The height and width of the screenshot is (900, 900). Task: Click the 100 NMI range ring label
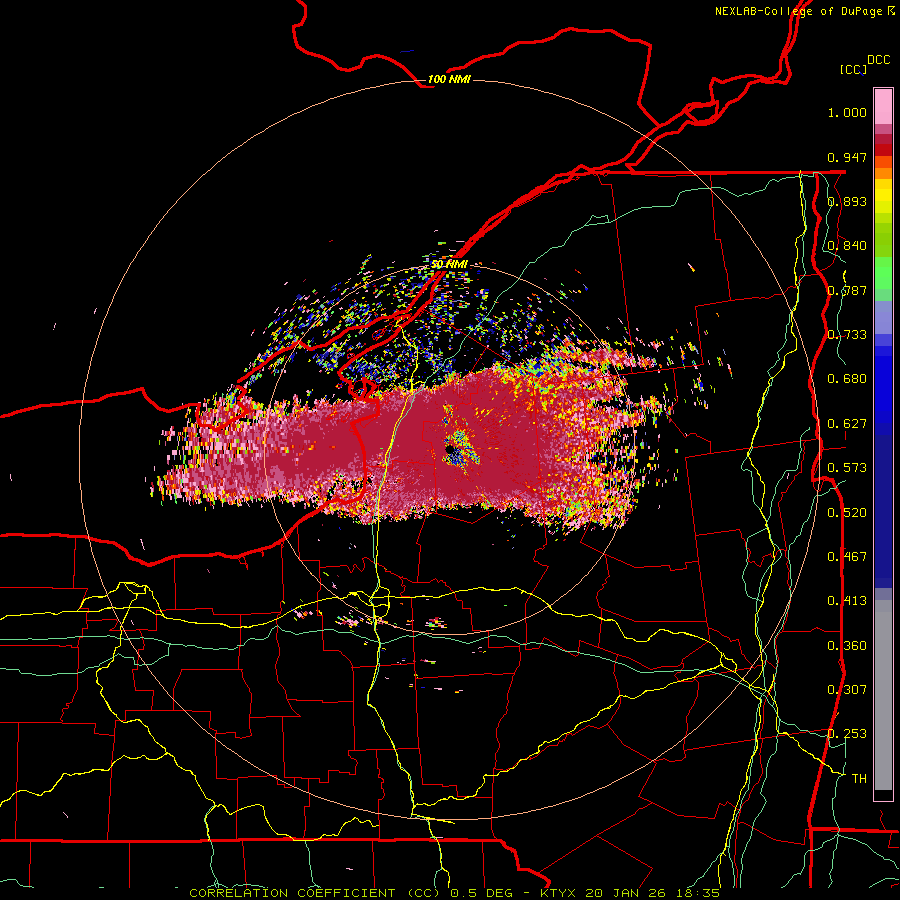coord(449,79)
